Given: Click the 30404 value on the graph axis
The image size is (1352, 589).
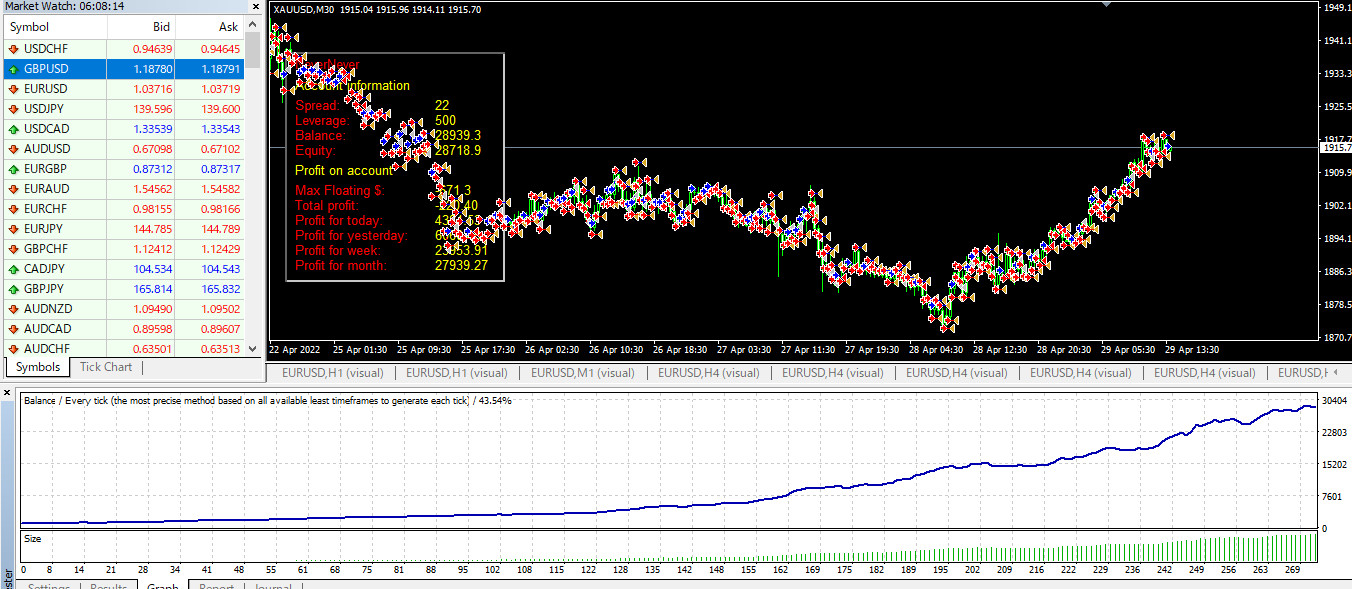Looking at the screenshot, I should coord(1336,401).
